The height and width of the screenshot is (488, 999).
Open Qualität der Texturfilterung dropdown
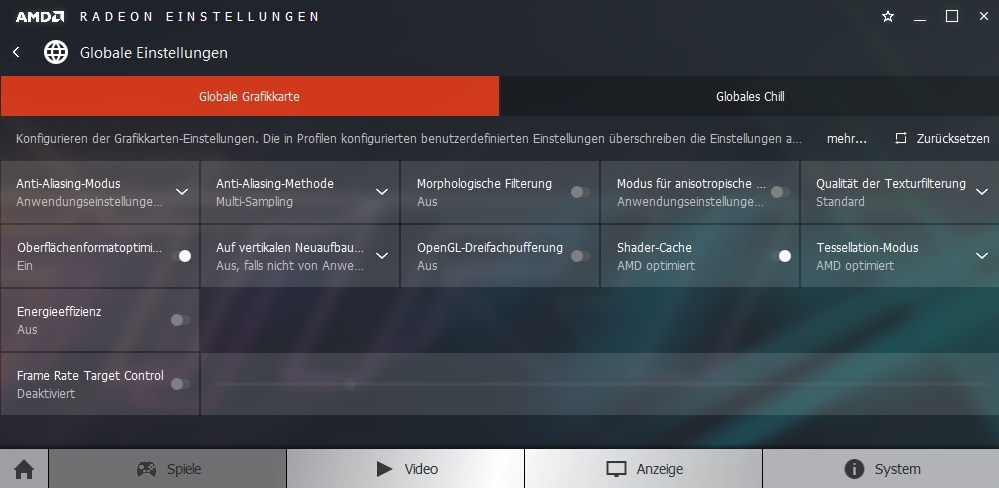(981, 192)
